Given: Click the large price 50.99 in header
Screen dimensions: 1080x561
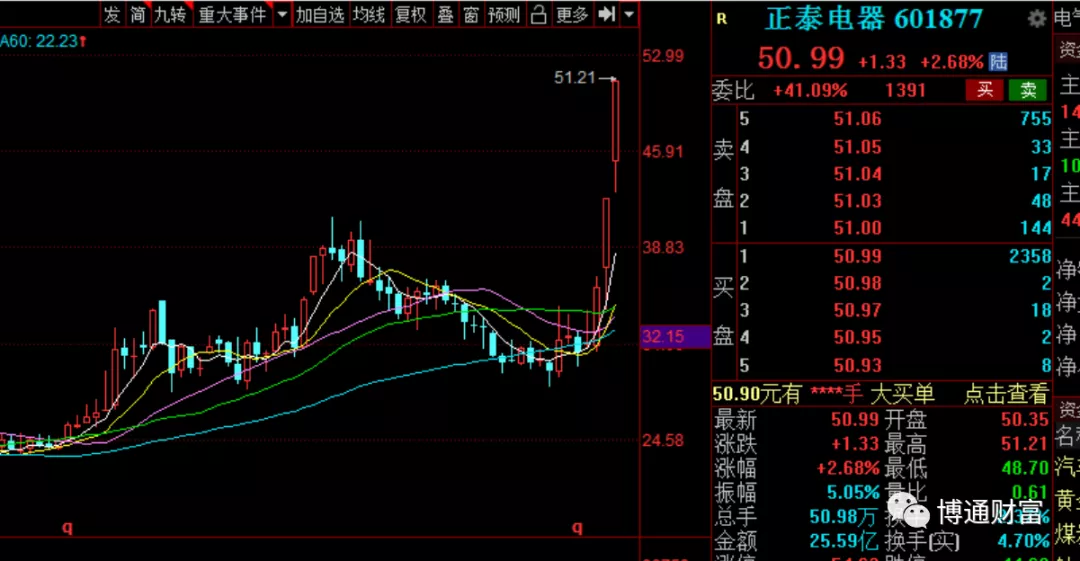Looking at the screenshot, I should pos(800,59).
